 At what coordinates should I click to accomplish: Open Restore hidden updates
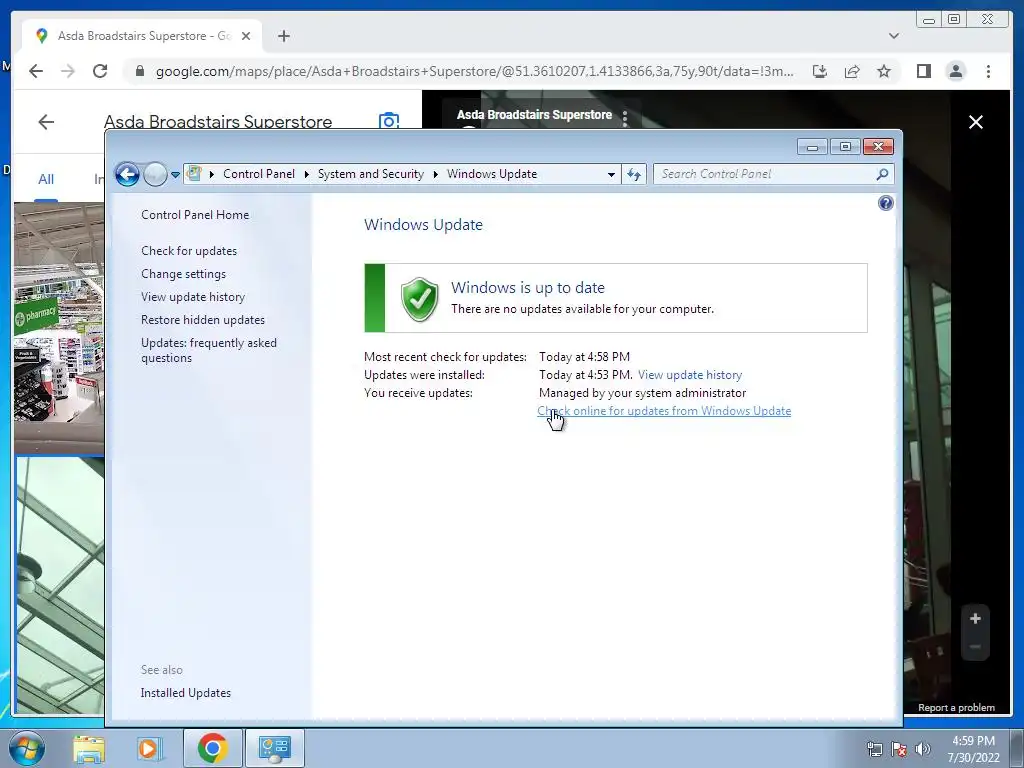click(x=202, y=319)
